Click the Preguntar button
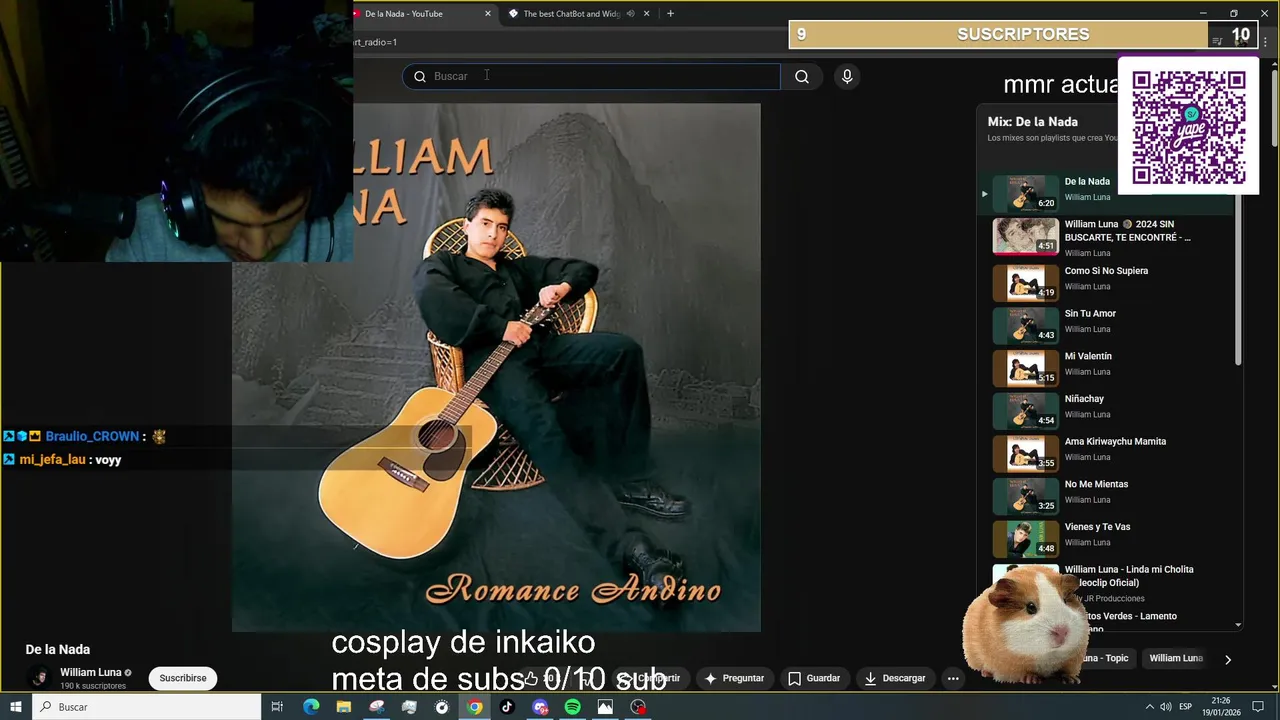 pos(734,678)
